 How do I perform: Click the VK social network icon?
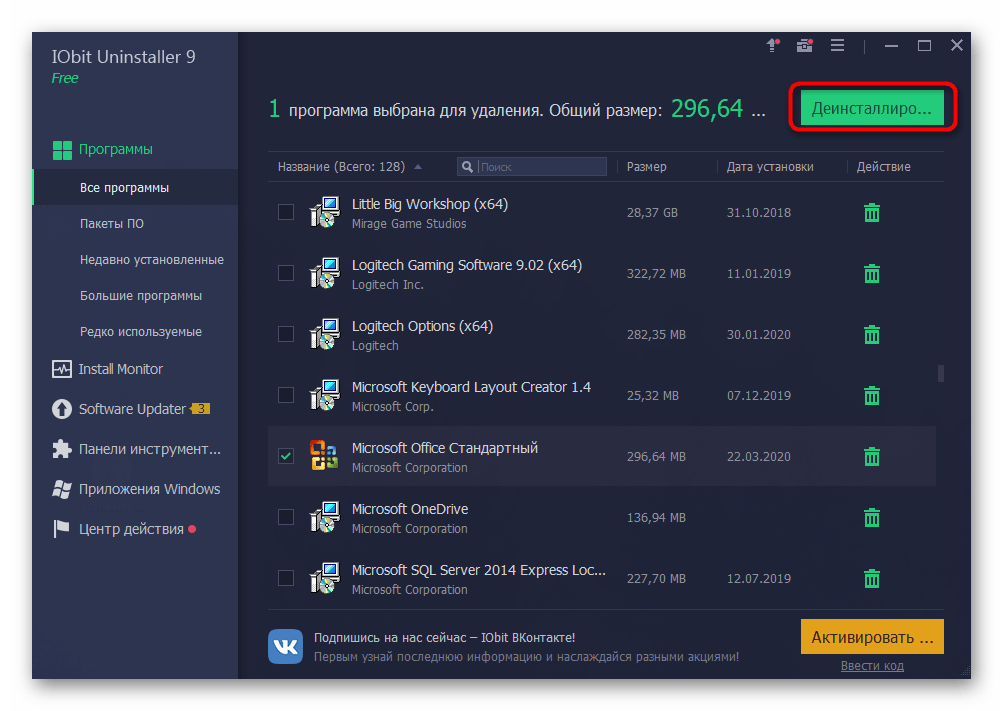pos(285,646)
